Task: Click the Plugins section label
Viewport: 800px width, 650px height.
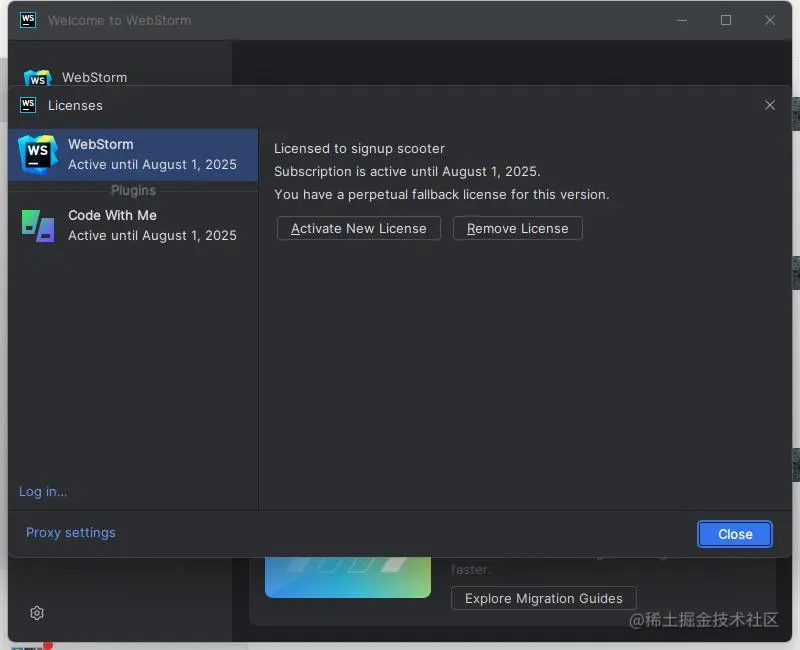Action: (133, 190)
